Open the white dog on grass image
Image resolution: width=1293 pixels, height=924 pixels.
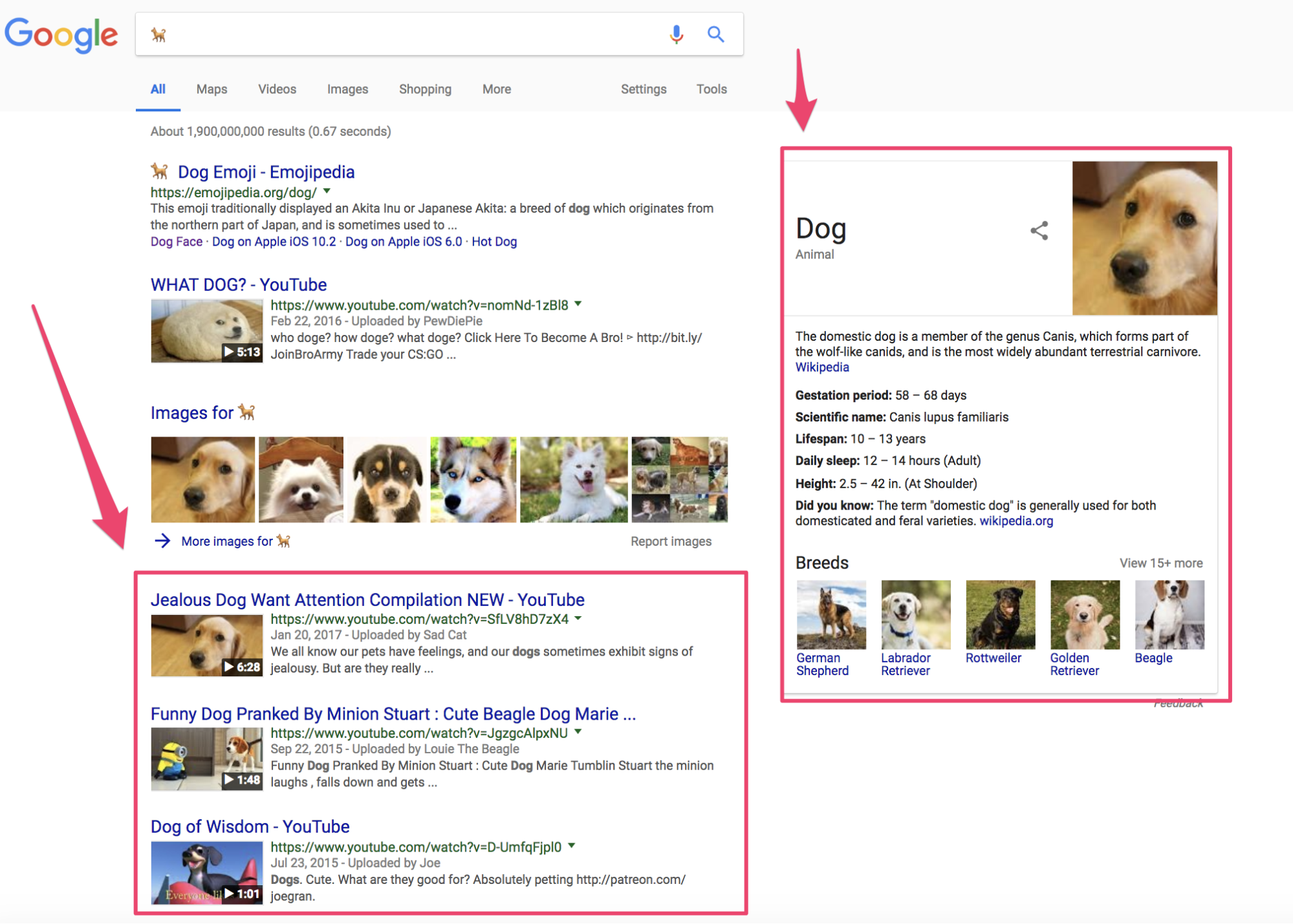574,480
